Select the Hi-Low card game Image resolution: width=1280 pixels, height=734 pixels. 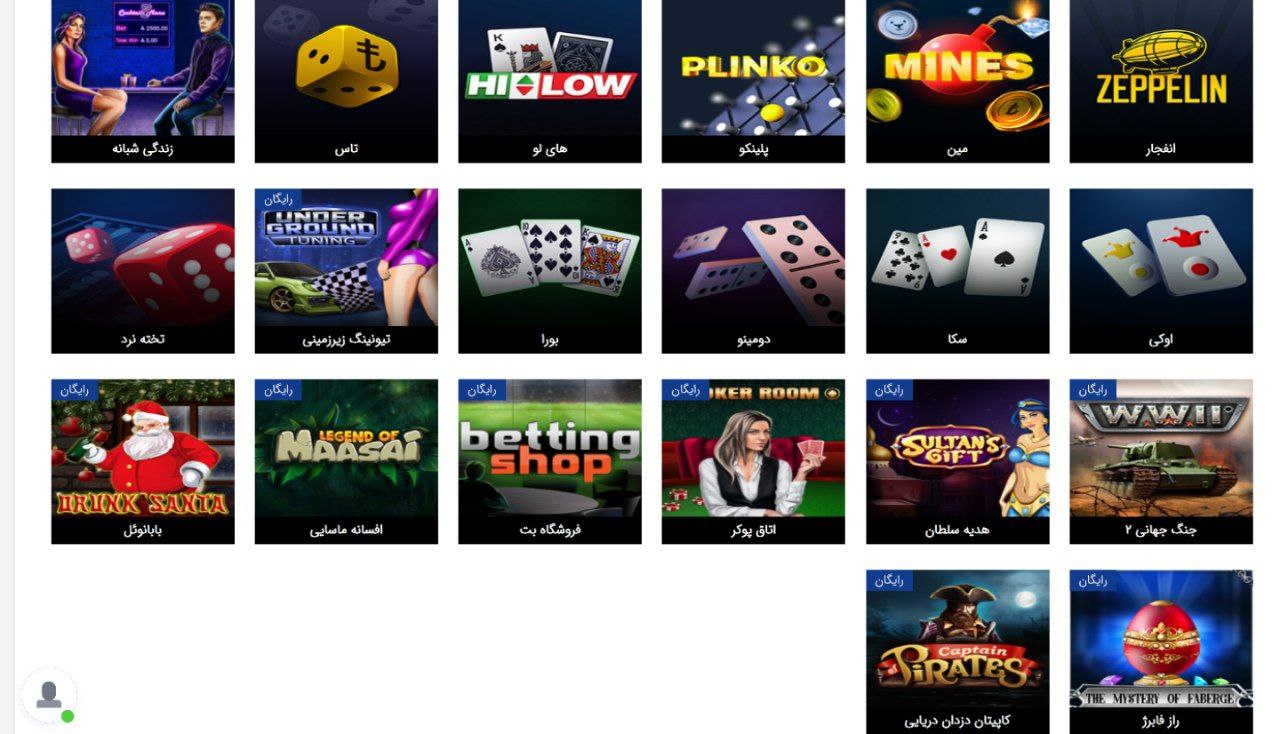click(550, 81)
